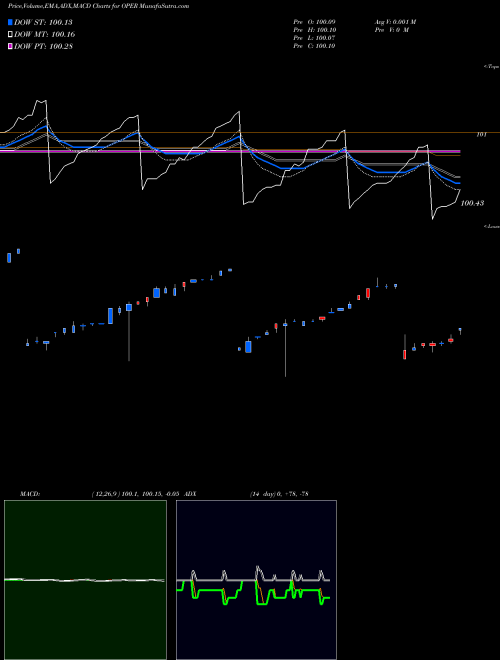Open the green MACD chart panel

pyautogui.click(x=85, y=580)
